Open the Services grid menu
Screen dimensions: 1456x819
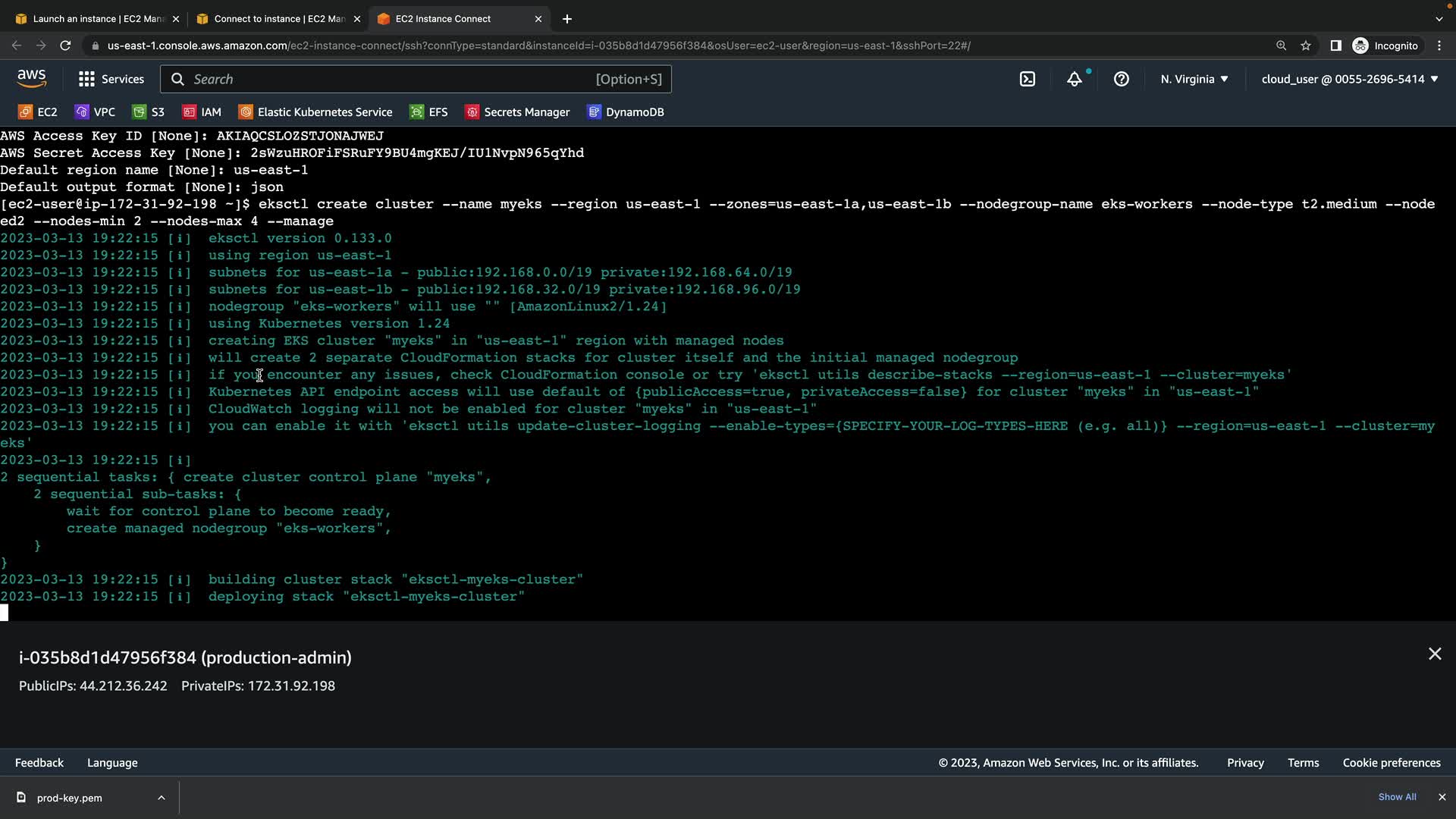pyautogui.click(x=111, y=79)
